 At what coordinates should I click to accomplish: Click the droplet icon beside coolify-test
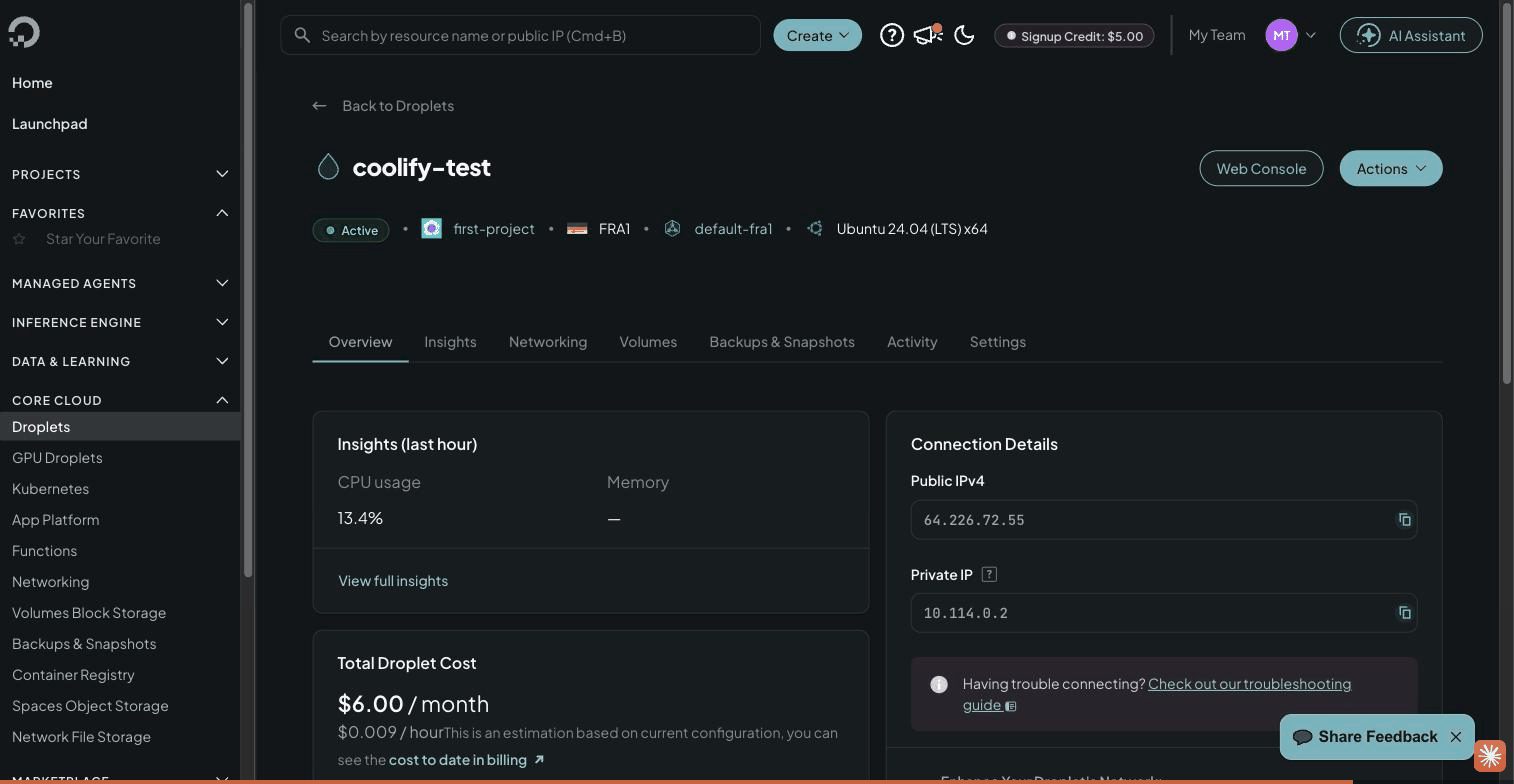coord(328,167)
